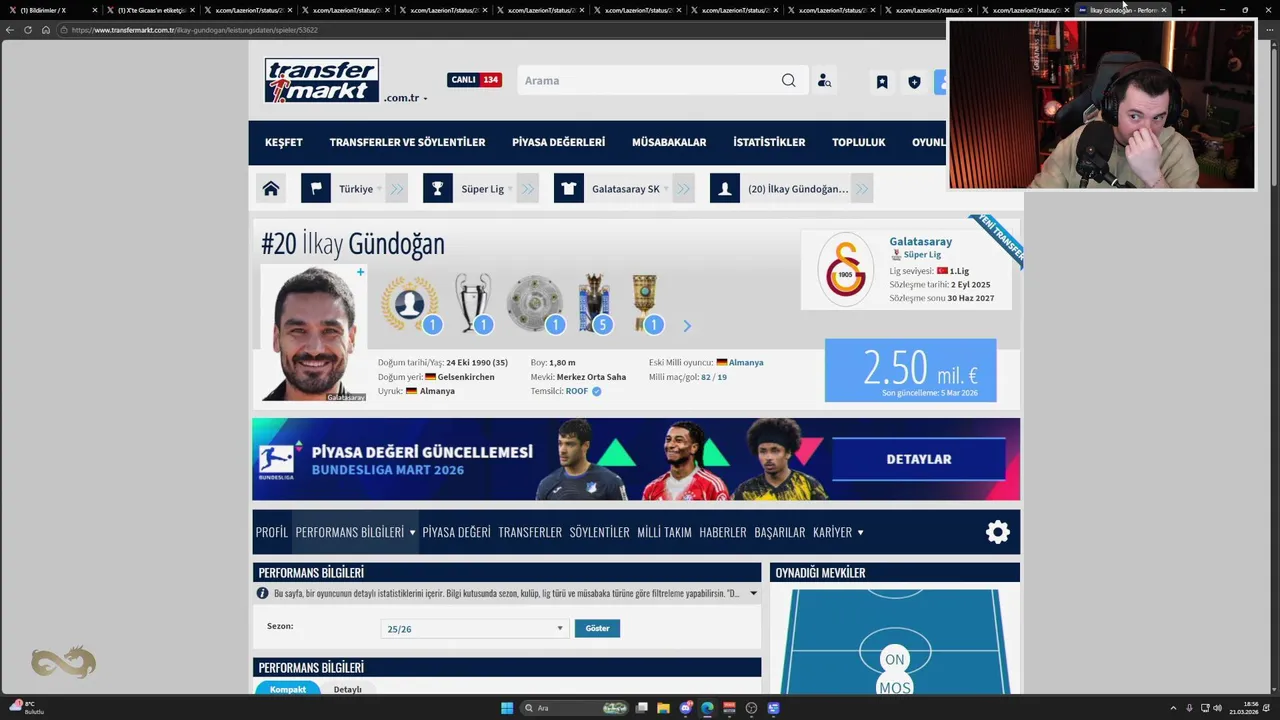Switch to Kompakt view

(288, 689)
